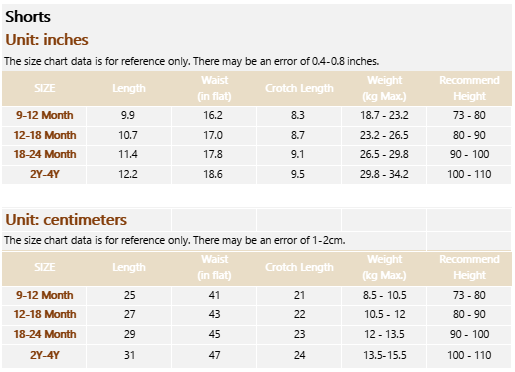Click the weight range 29.8 - 34.2
Image resolution: width=515 pixels, height=372 pixels.
tap(384, 174)
